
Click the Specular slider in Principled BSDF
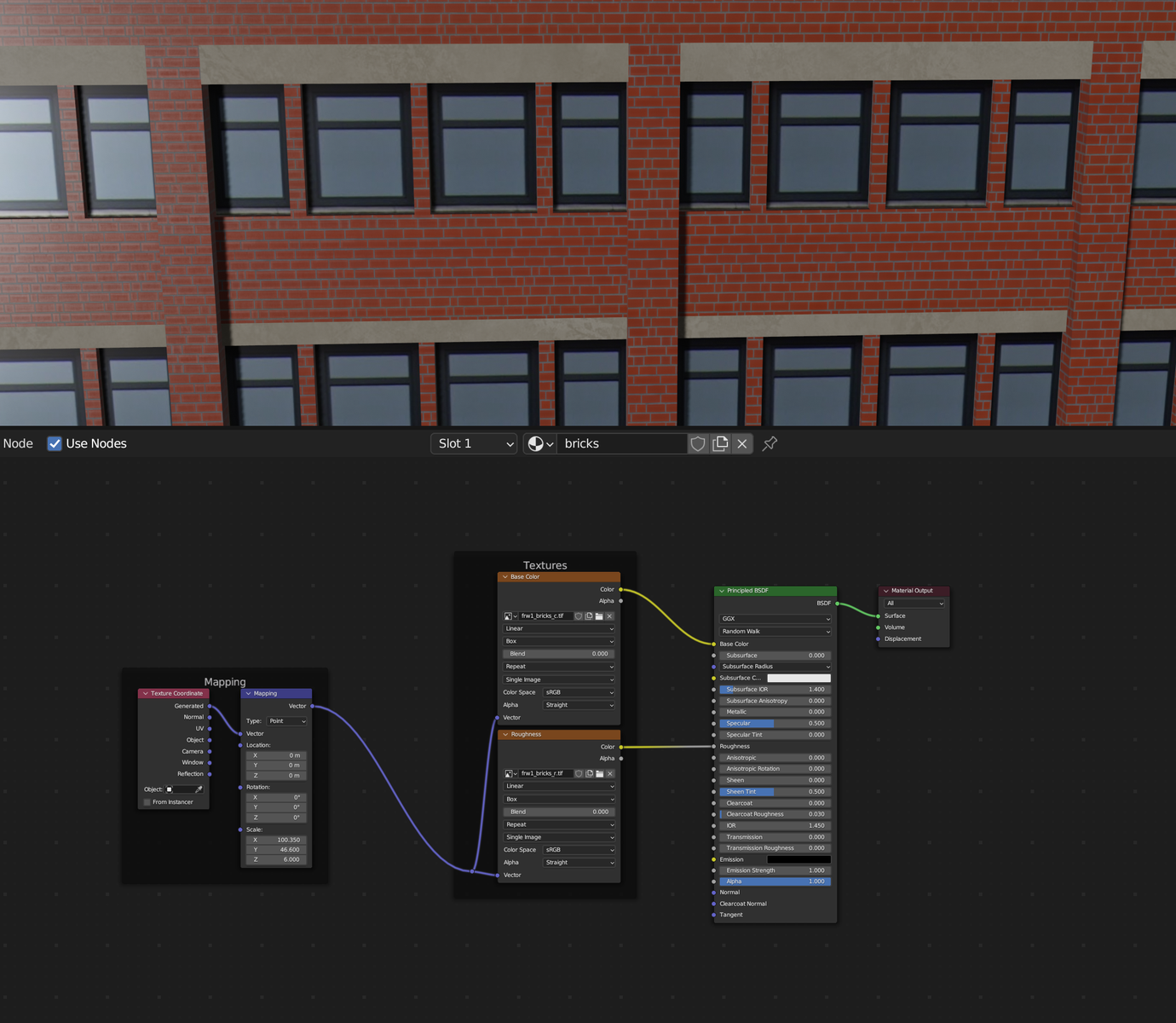coord(775,724)
